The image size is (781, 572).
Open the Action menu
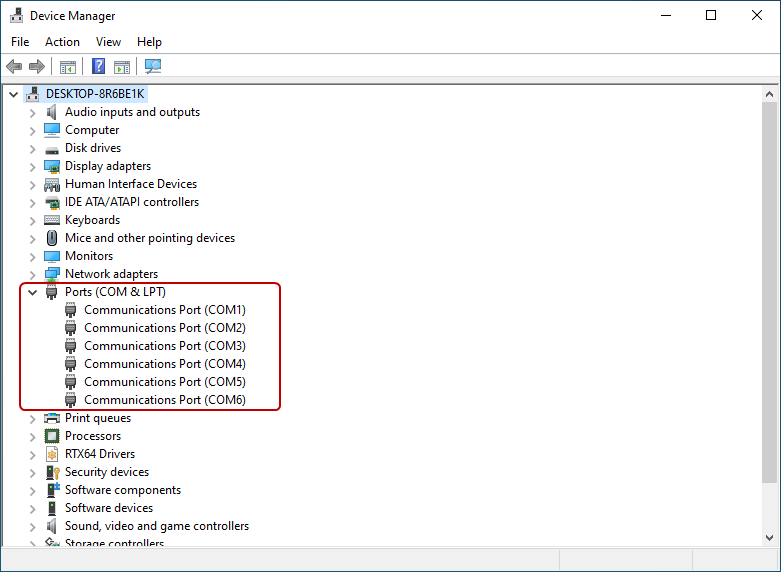tap(62, 42)
